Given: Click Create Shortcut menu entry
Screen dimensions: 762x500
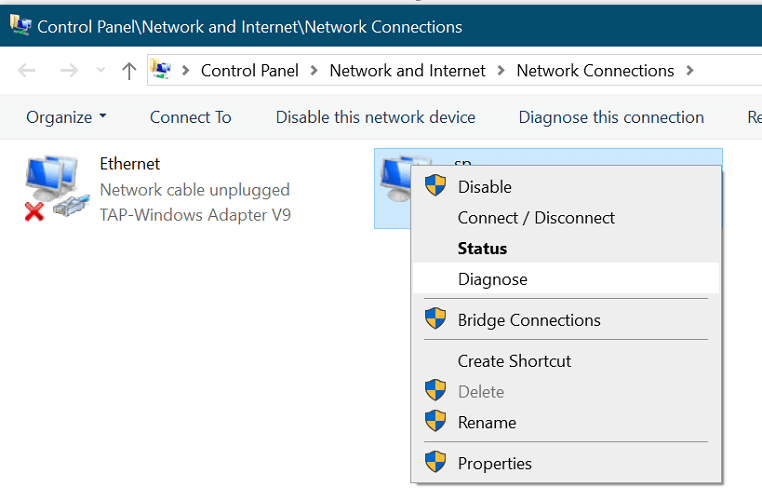Looking at the screenshot, I should pos(514,361).
